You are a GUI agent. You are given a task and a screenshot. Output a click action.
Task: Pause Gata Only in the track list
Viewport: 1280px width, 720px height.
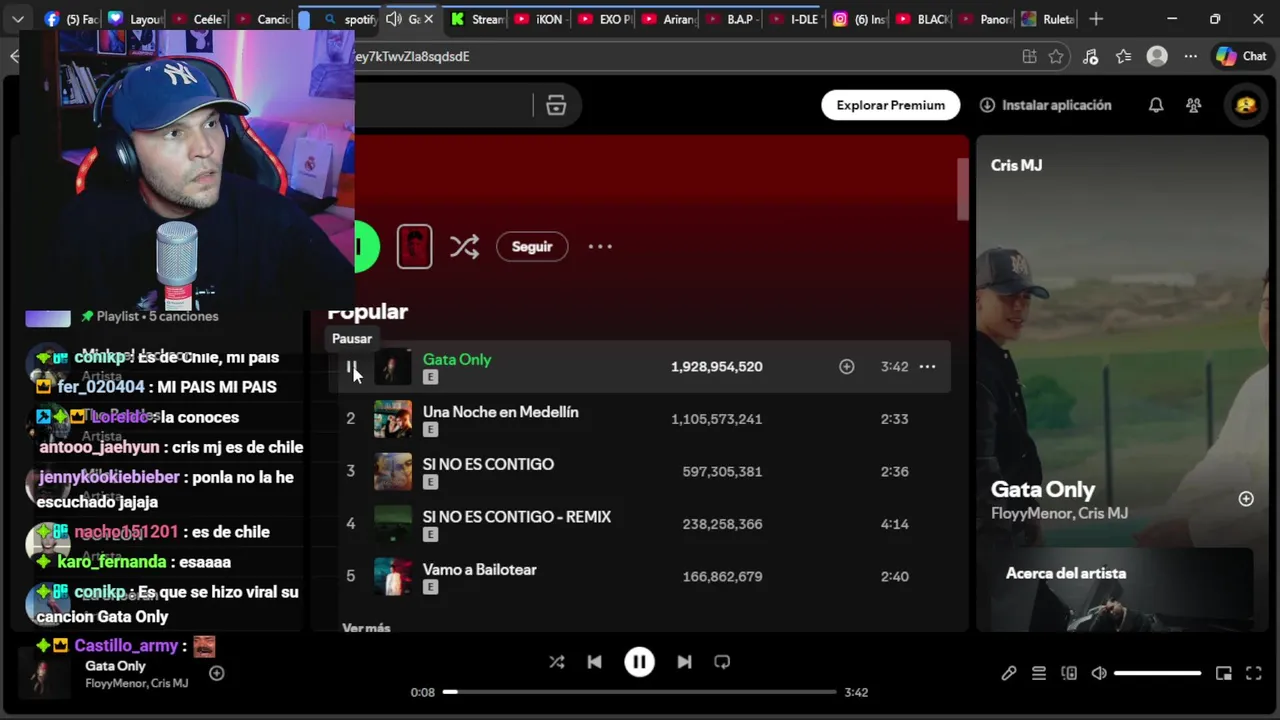[x=351, y=367]
